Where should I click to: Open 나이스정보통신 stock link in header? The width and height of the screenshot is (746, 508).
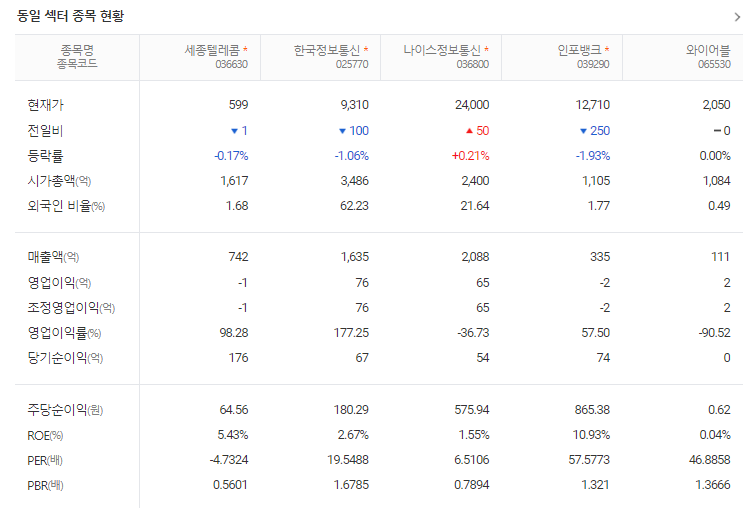442,50
